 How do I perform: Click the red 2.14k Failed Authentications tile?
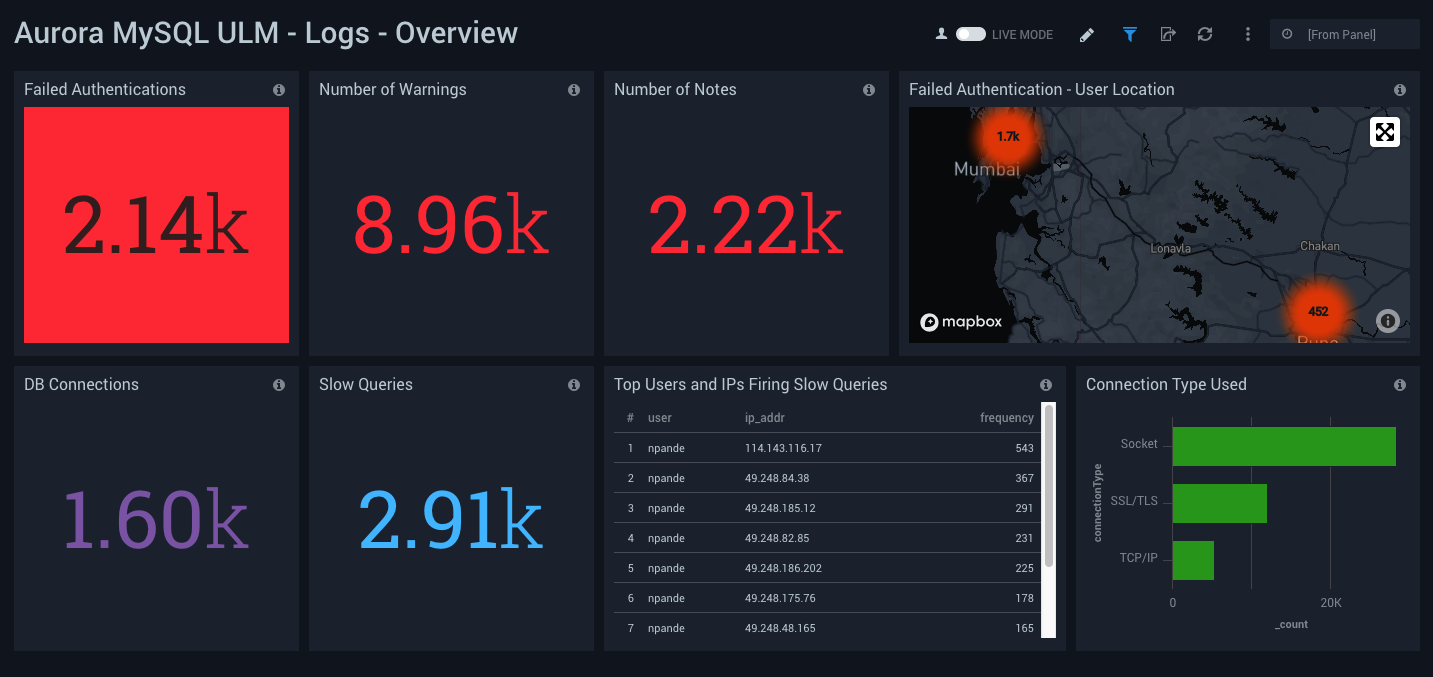tap(156, 225)
